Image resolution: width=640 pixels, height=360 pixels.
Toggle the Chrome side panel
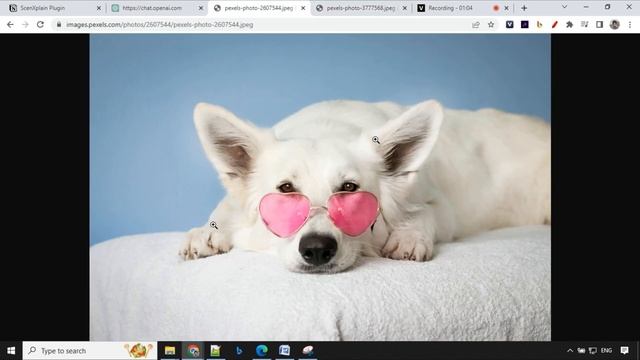599,25
